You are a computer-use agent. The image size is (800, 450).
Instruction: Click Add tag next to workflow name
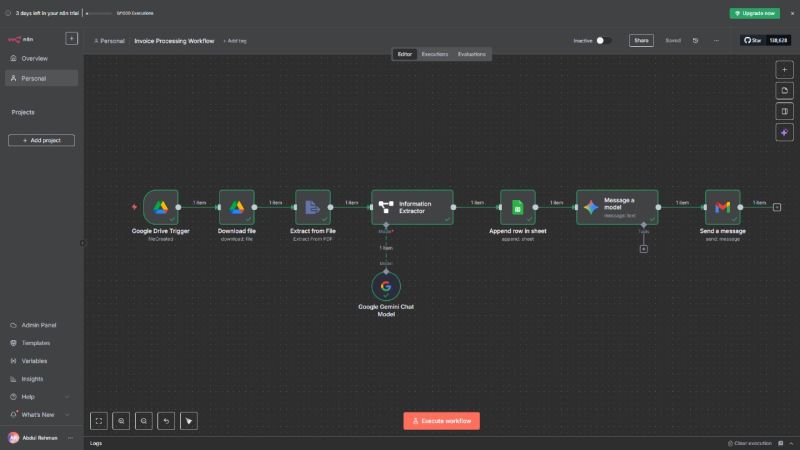(x=235, y=41)
